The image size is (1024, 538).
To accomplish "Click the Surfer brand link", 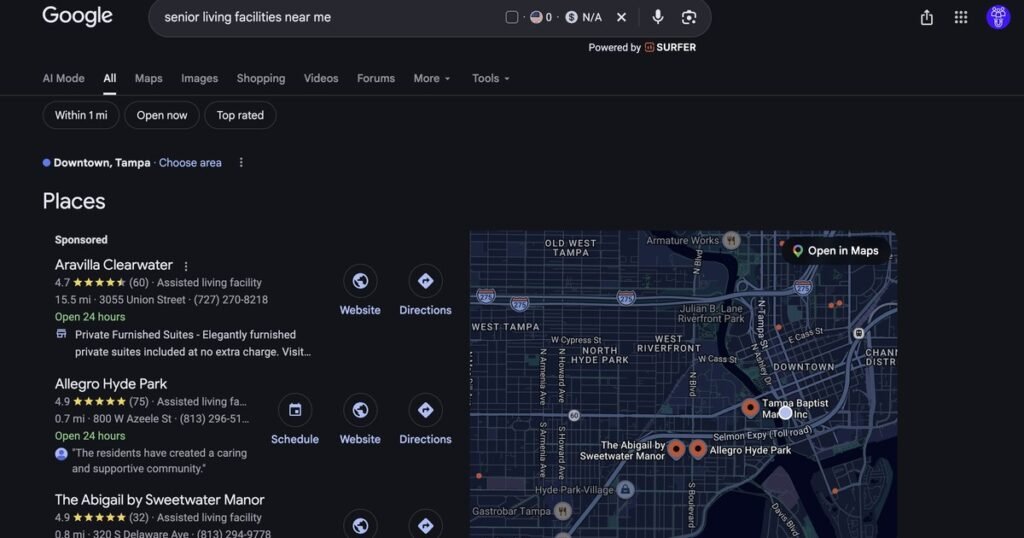I will click(670, 48).
